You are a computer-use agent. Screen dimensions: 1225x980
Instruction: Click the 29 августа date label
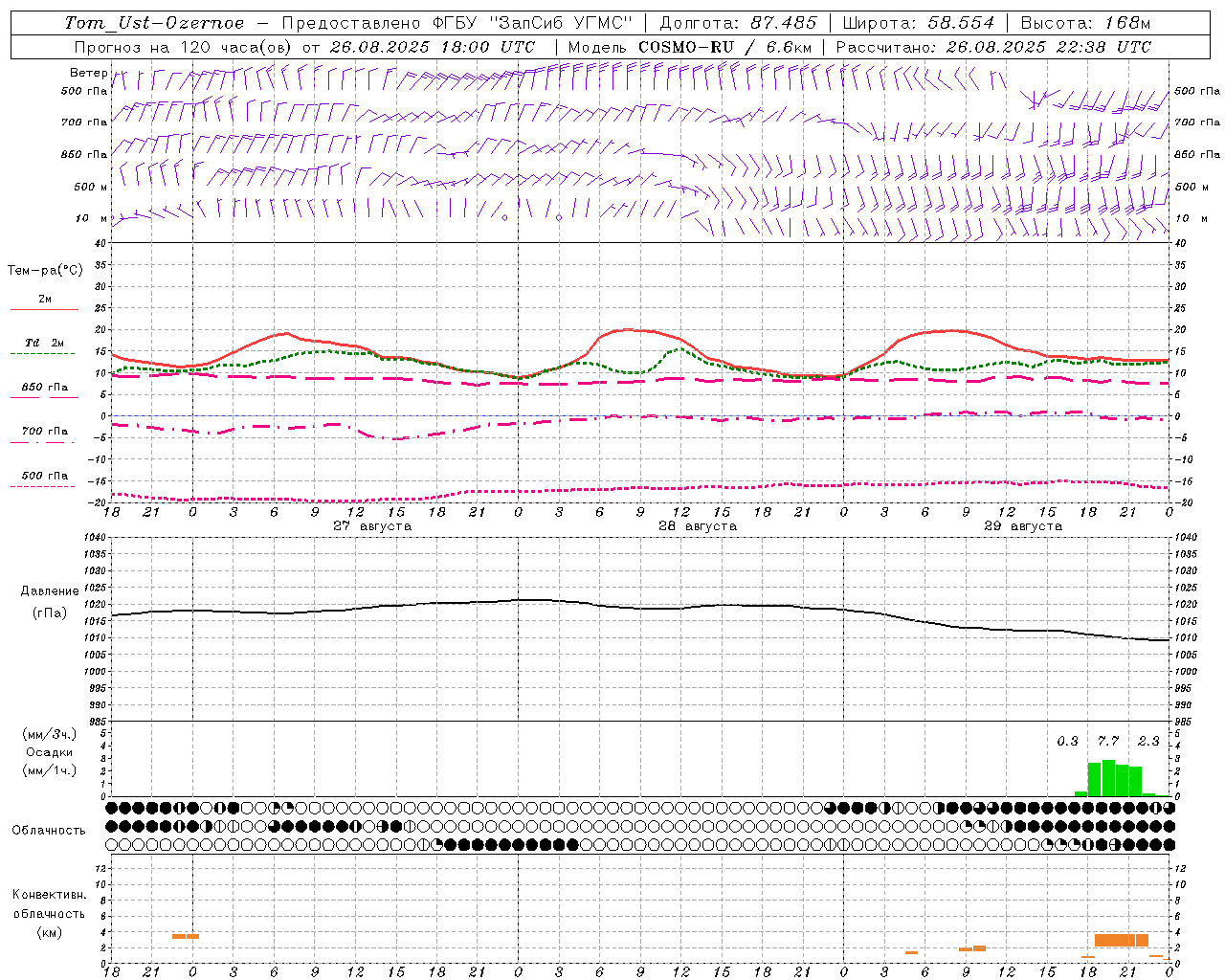(1023, 526)
